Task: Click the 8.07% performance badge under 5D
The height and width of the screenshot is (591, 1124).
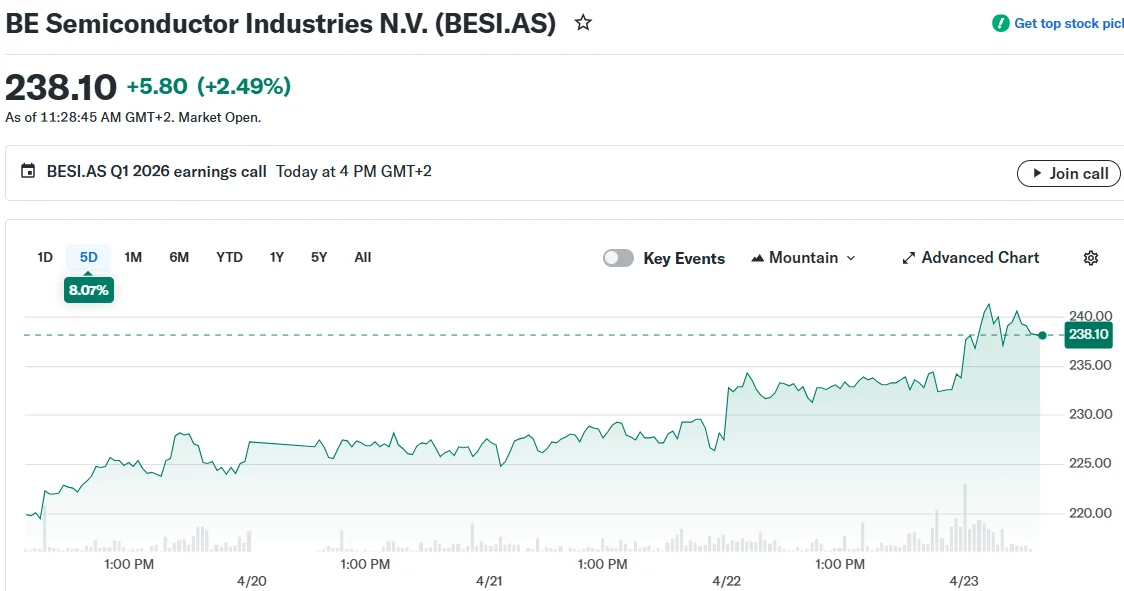Action: pos(88,289)
